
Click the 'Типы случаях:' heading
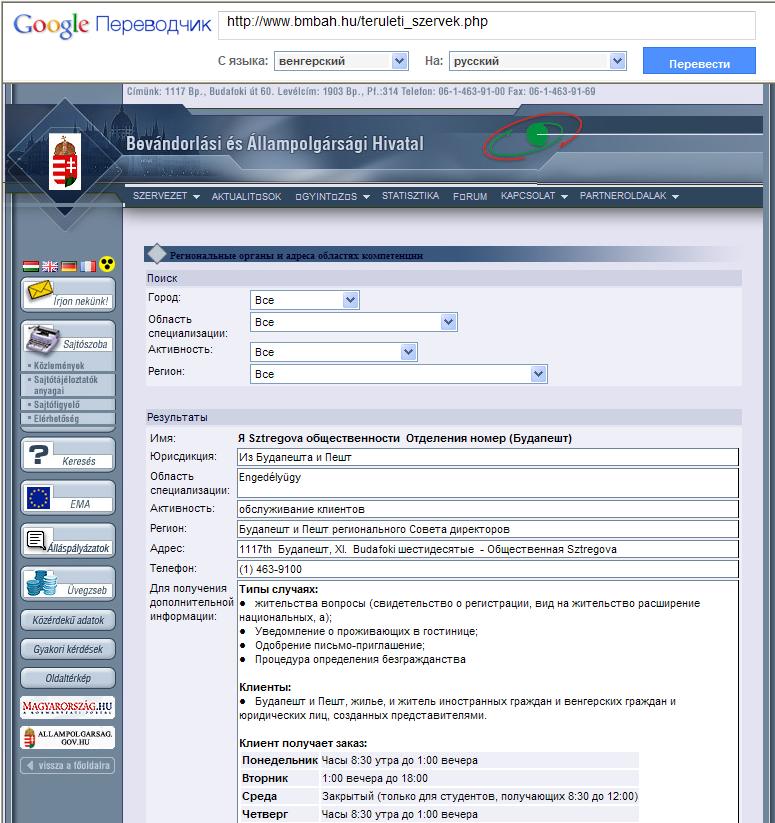(279, 589)
